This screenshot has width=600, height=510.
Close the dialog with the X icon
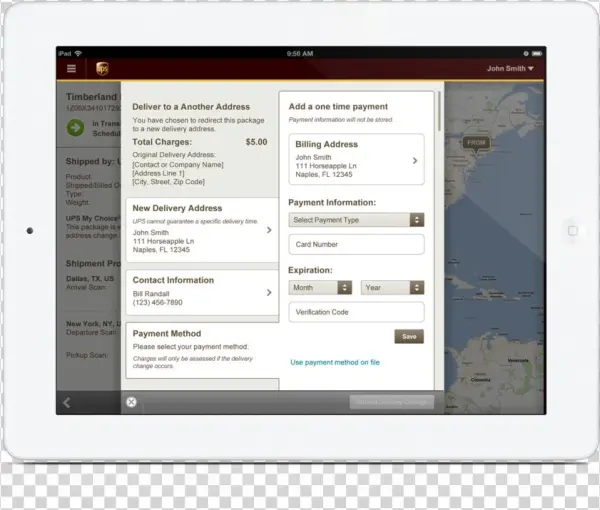tap(131, 402)
